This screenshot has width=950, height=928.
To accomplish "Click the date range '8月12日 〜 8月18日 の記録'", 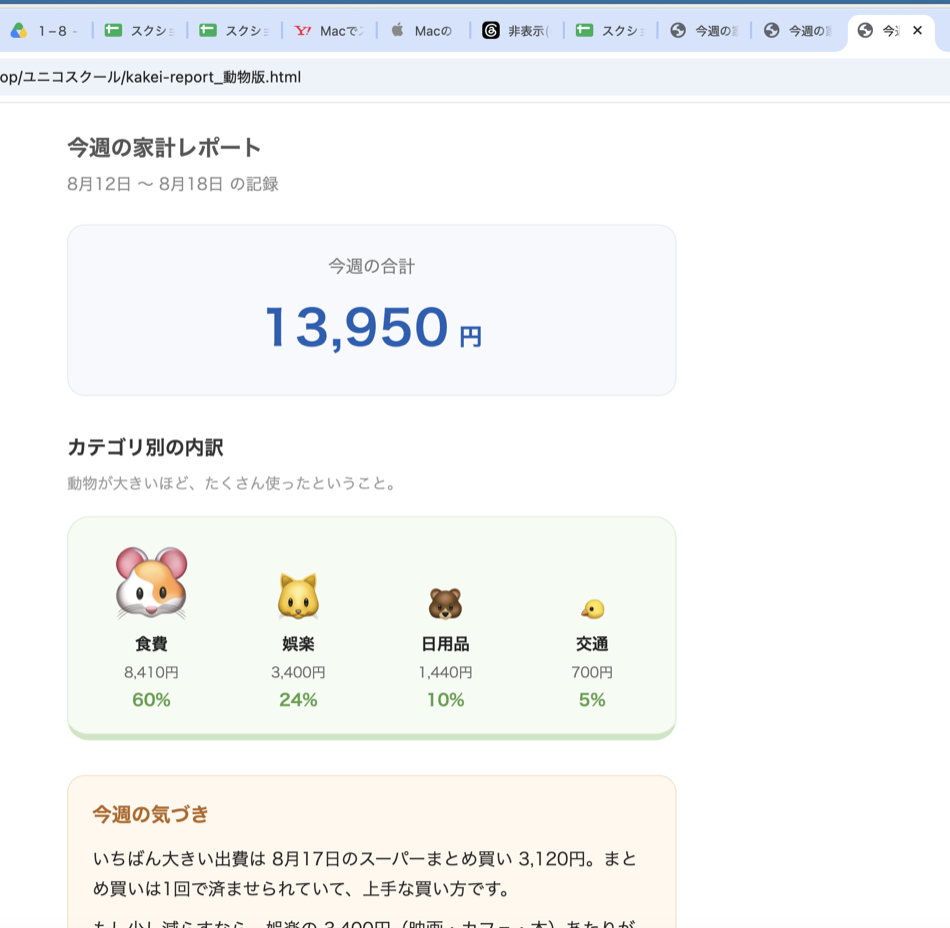I will pos(173,184).
